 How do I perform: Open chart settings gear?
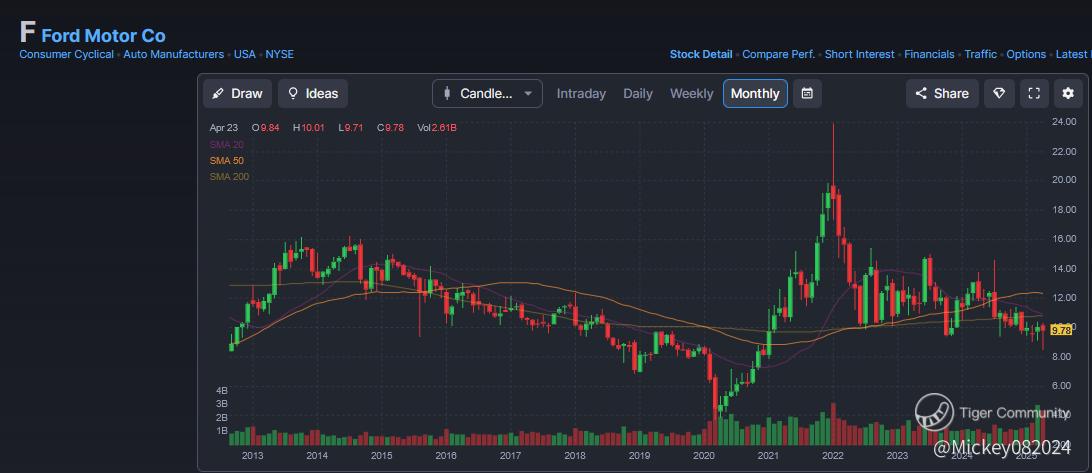click(1068, 93)
